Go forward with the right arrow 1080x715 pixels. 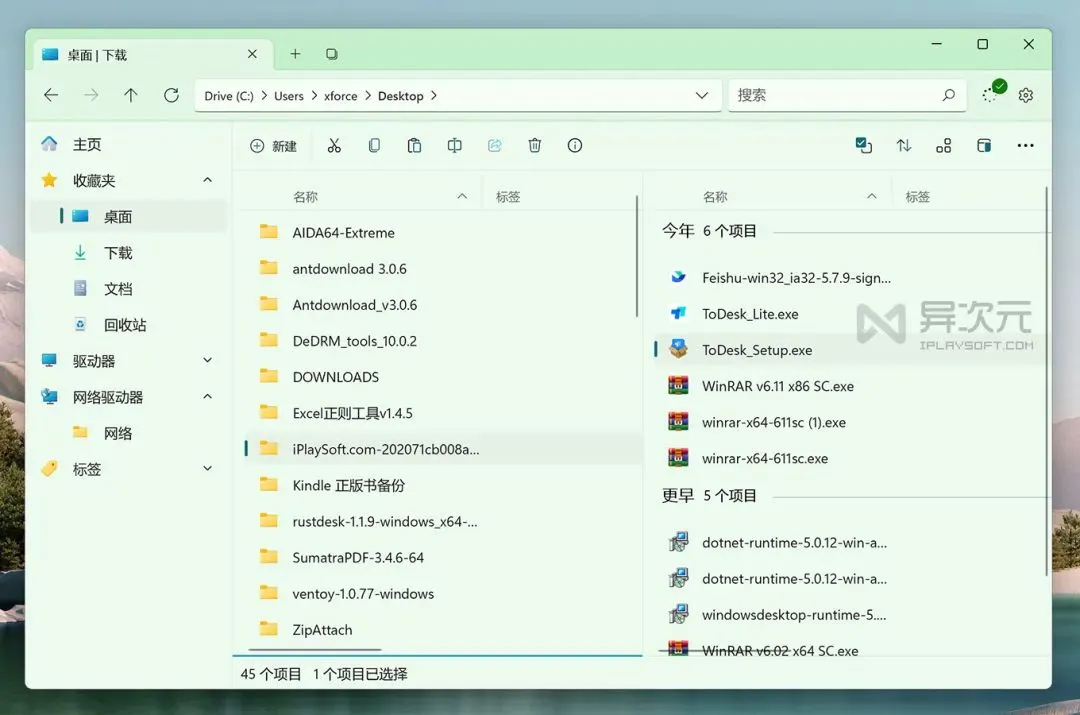pyautogui.click(x=91, y=95)
